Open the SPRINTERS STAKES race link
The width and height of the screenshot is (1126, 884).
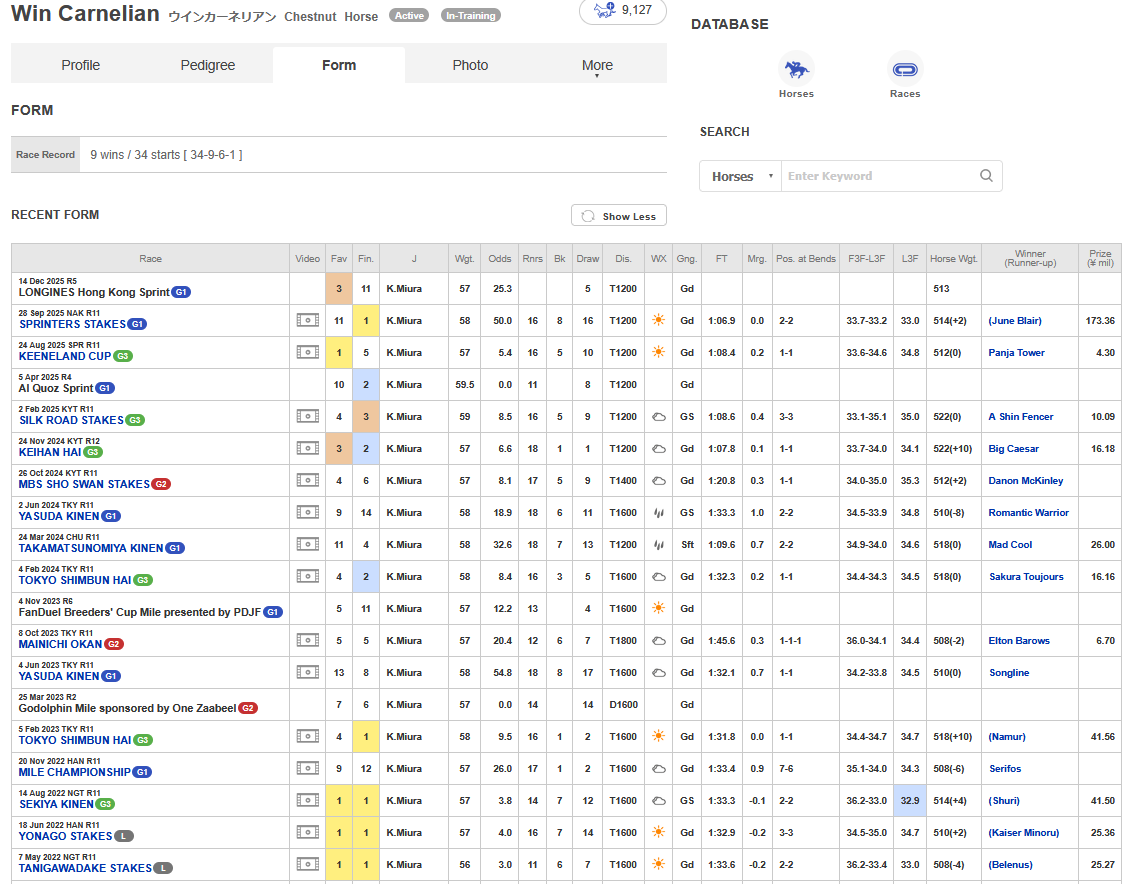click(x=73, y=325)
